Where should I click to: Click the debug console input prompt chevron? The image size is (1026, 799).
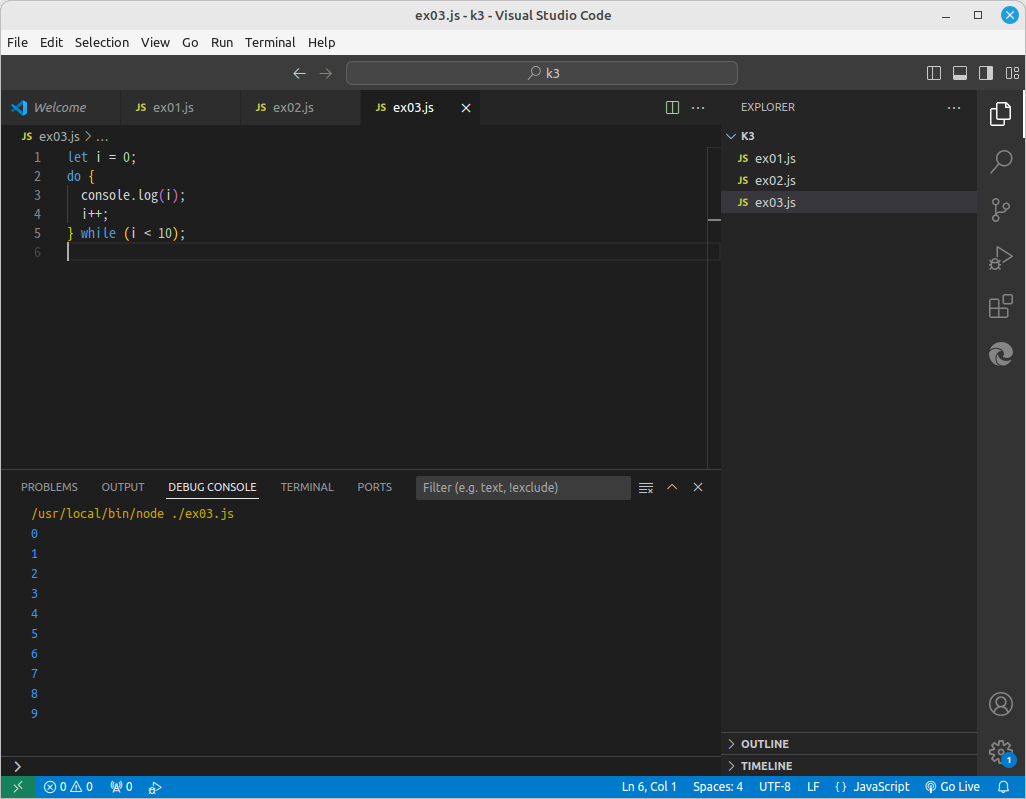coord(18,766)
